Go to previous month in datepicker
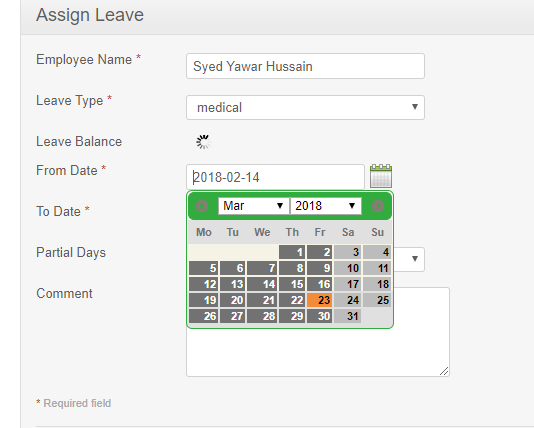The image size is (534, 428). pos(202,206)
